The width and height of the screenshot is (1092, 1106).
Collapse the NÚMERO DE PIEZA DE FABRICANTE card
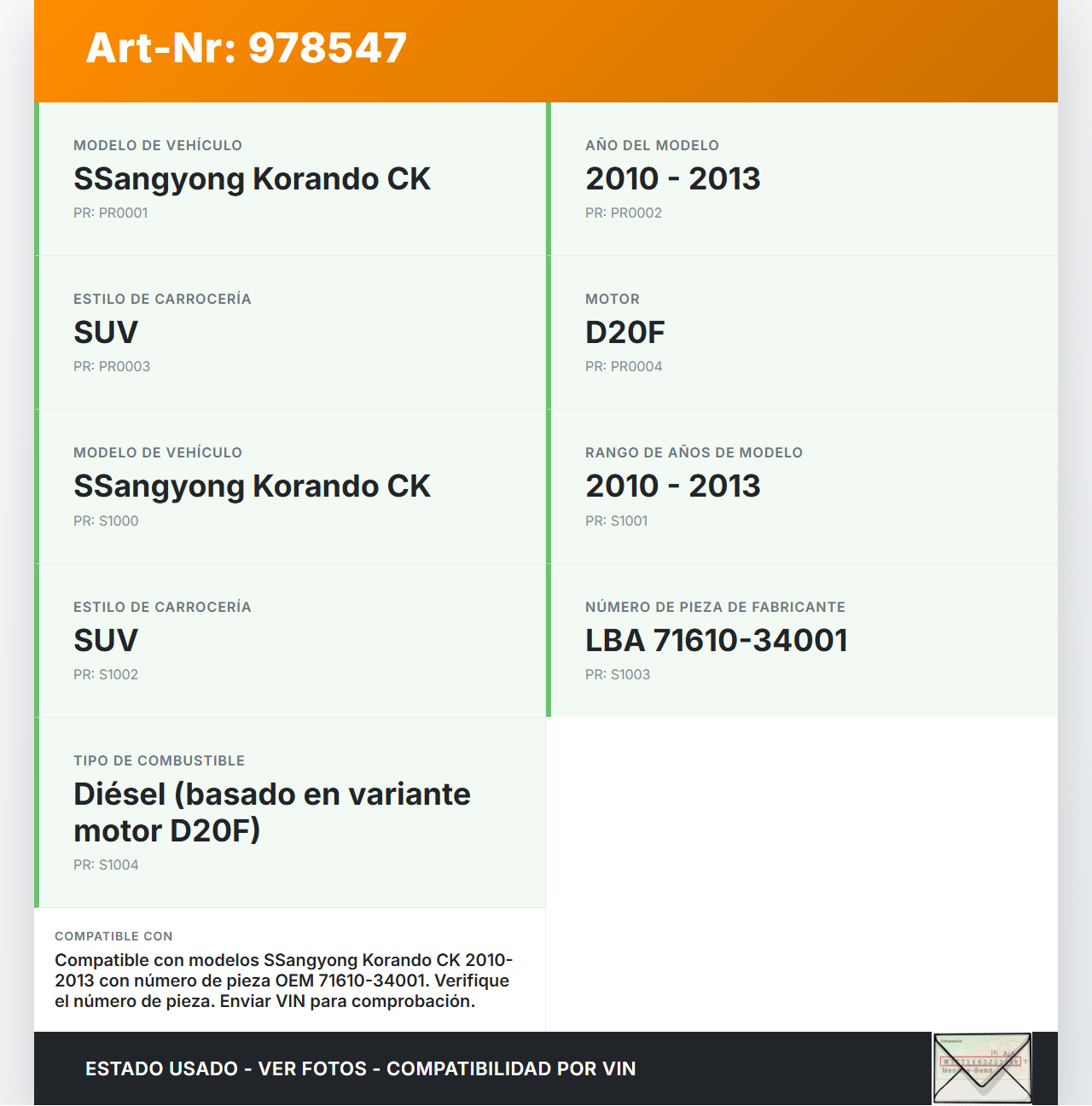802,639
